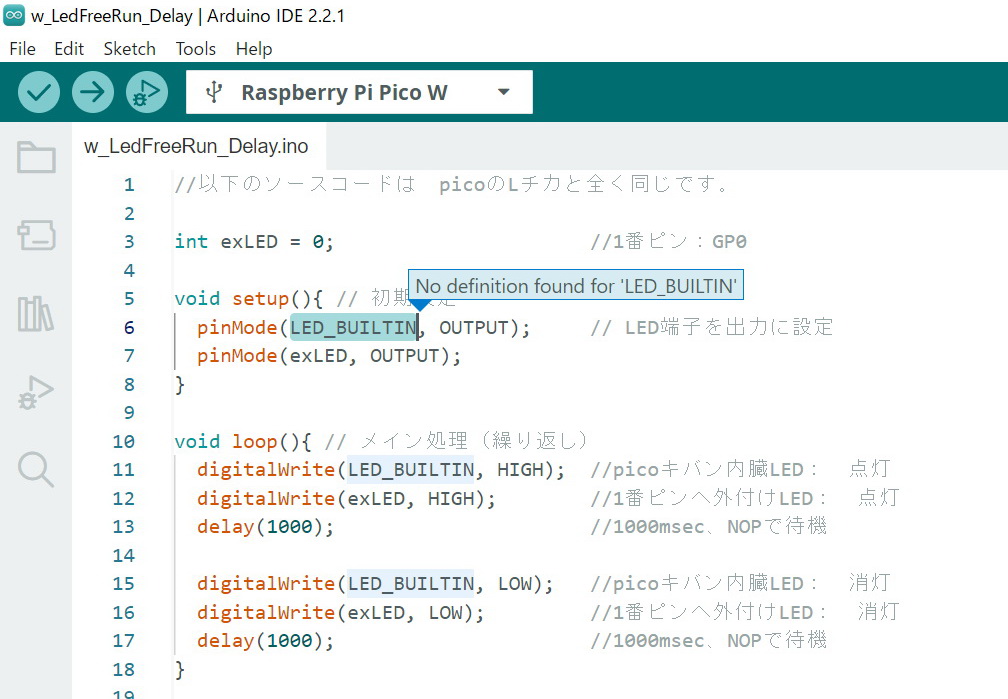Open the Edit menu

click(x=69, y=49)
